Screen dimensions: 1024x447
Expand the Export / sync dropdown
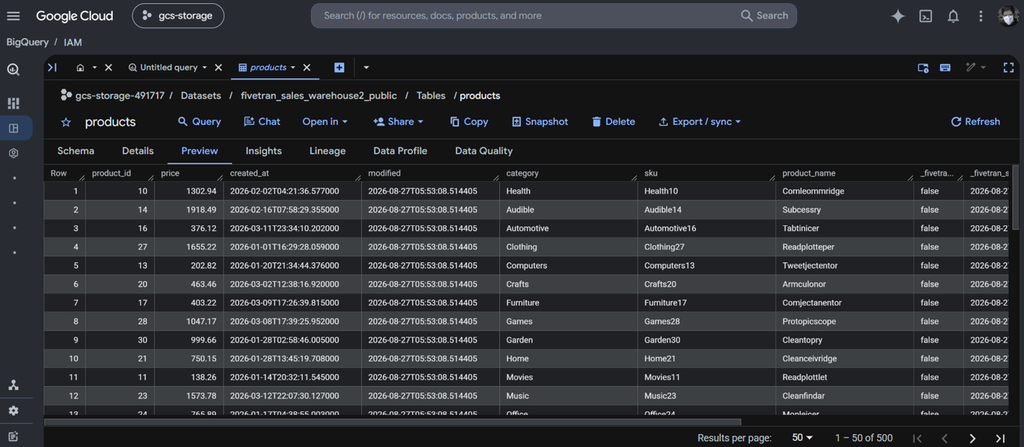coord(700,122)
